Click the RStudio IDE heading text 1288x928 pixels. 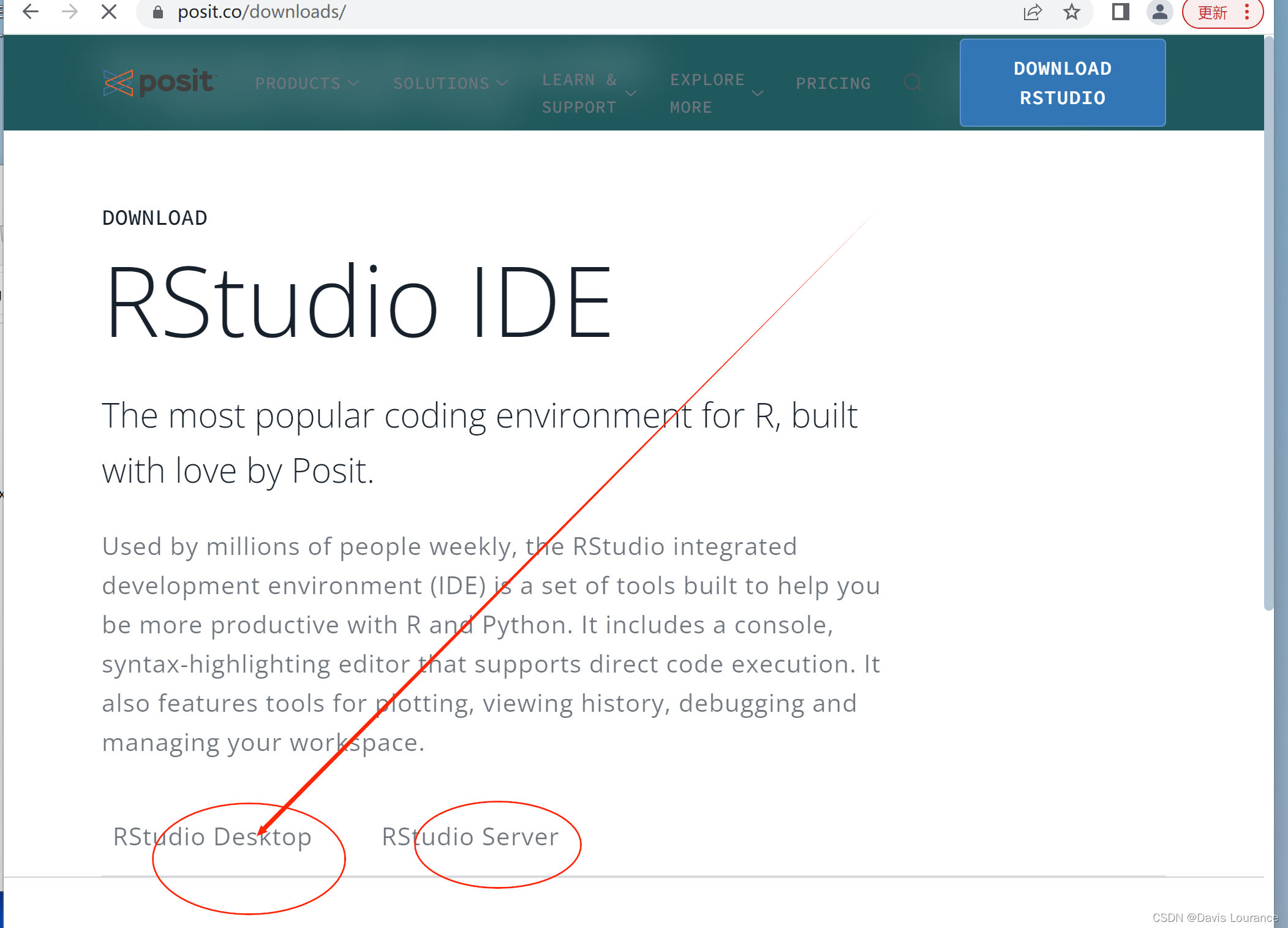[358, 300]
